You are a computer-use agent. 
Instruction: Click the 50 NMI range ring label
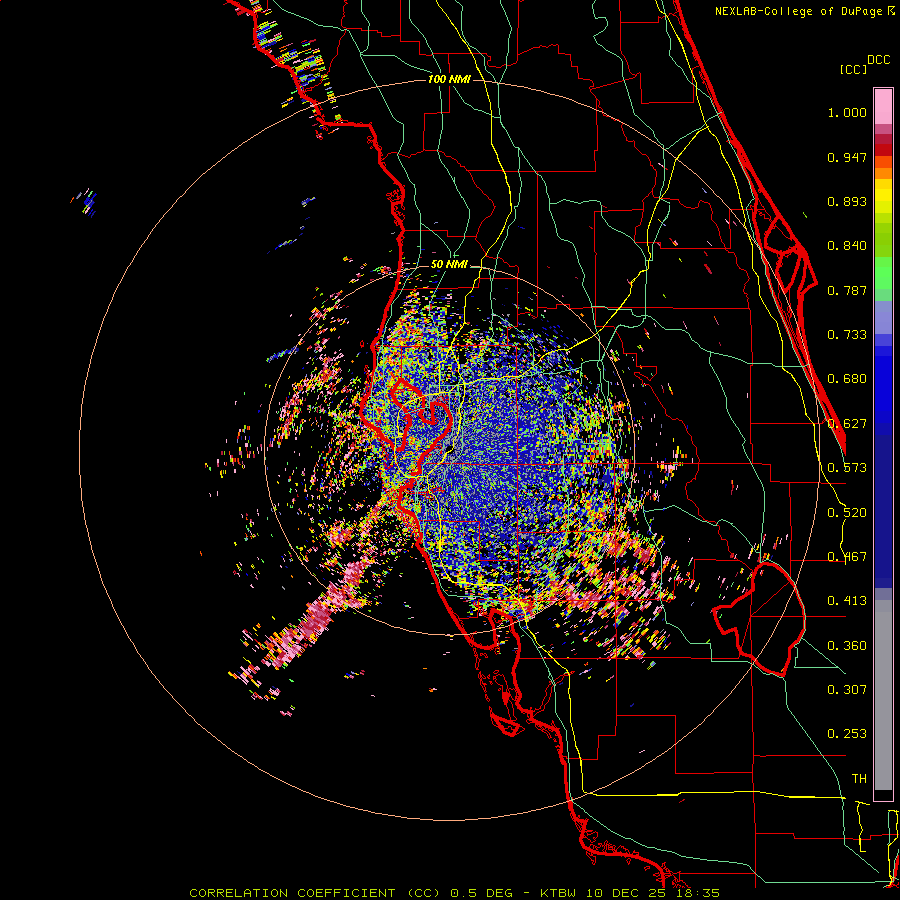pos(449,265)
